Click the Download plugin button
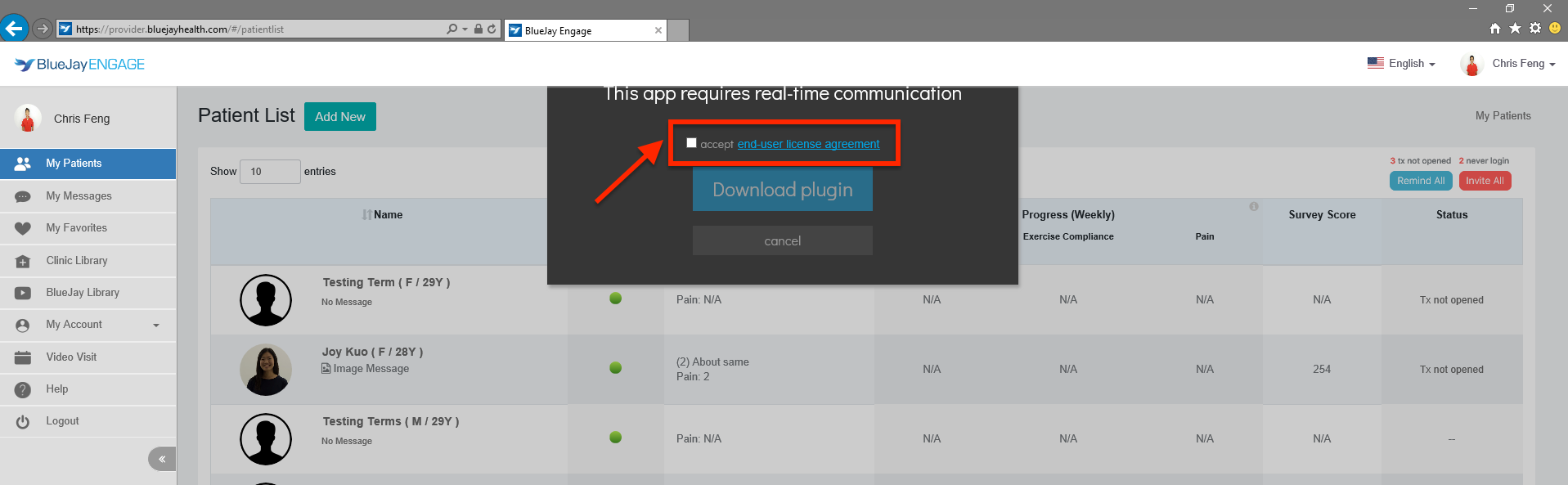 click(x=783, y=190)
